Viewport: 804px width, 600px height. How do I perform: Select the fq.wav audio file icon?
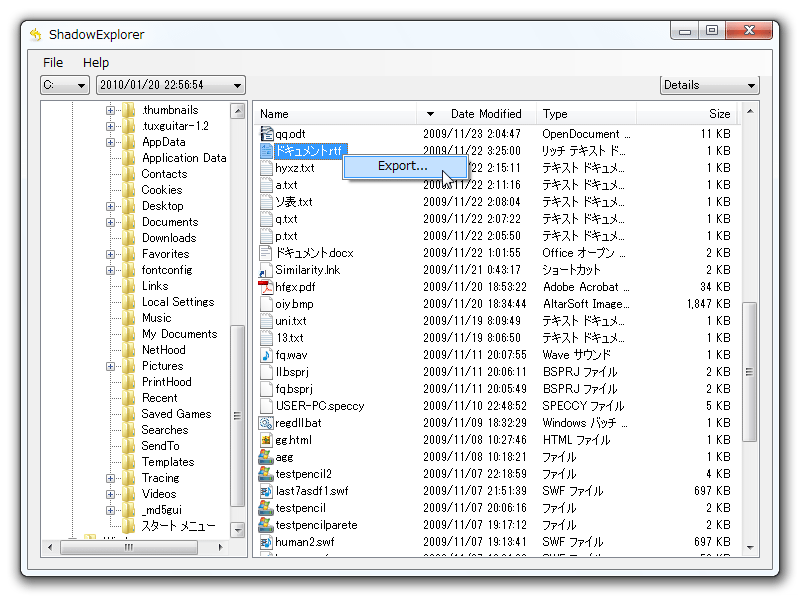(x=266, y=355)
